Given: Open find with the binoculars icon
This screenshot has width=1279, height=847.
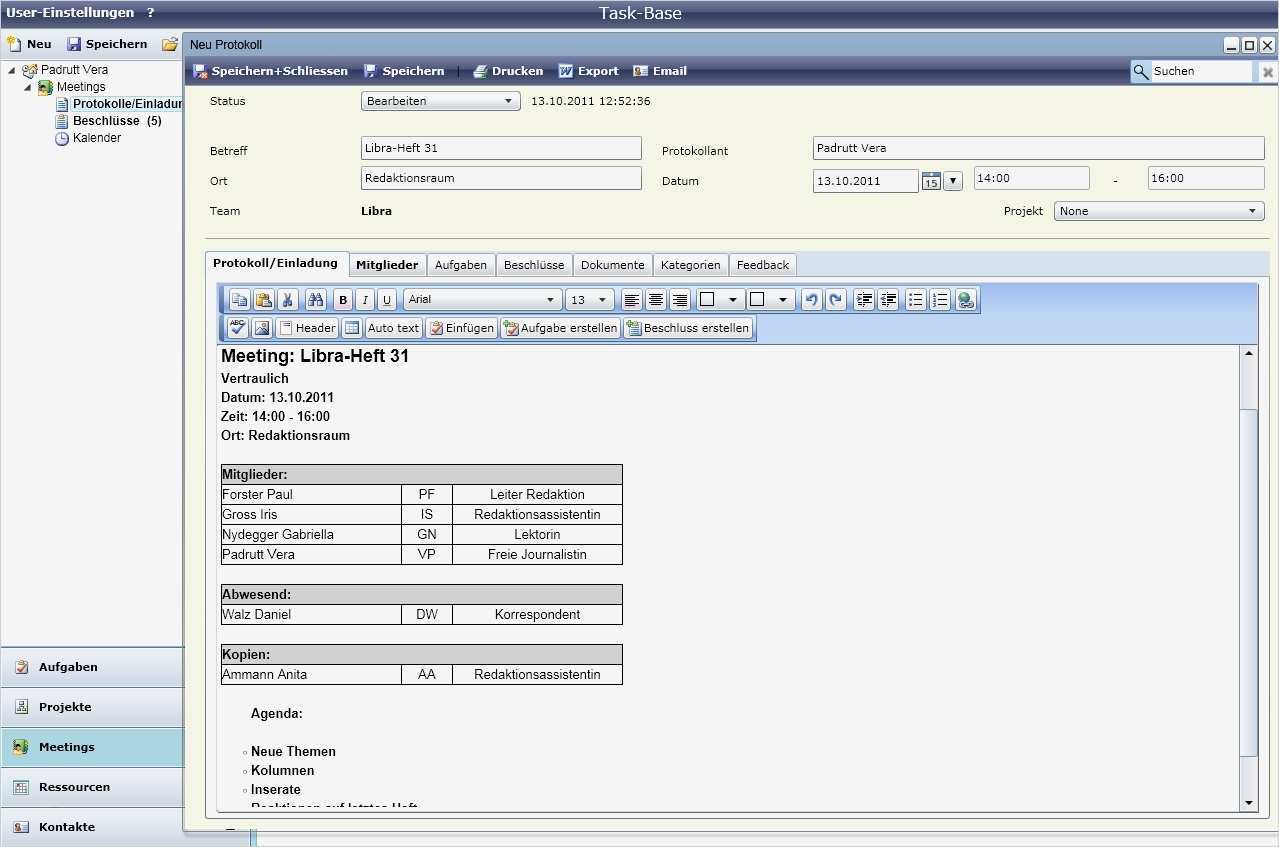Looking at the screenshot, I should tap(316, 300).
